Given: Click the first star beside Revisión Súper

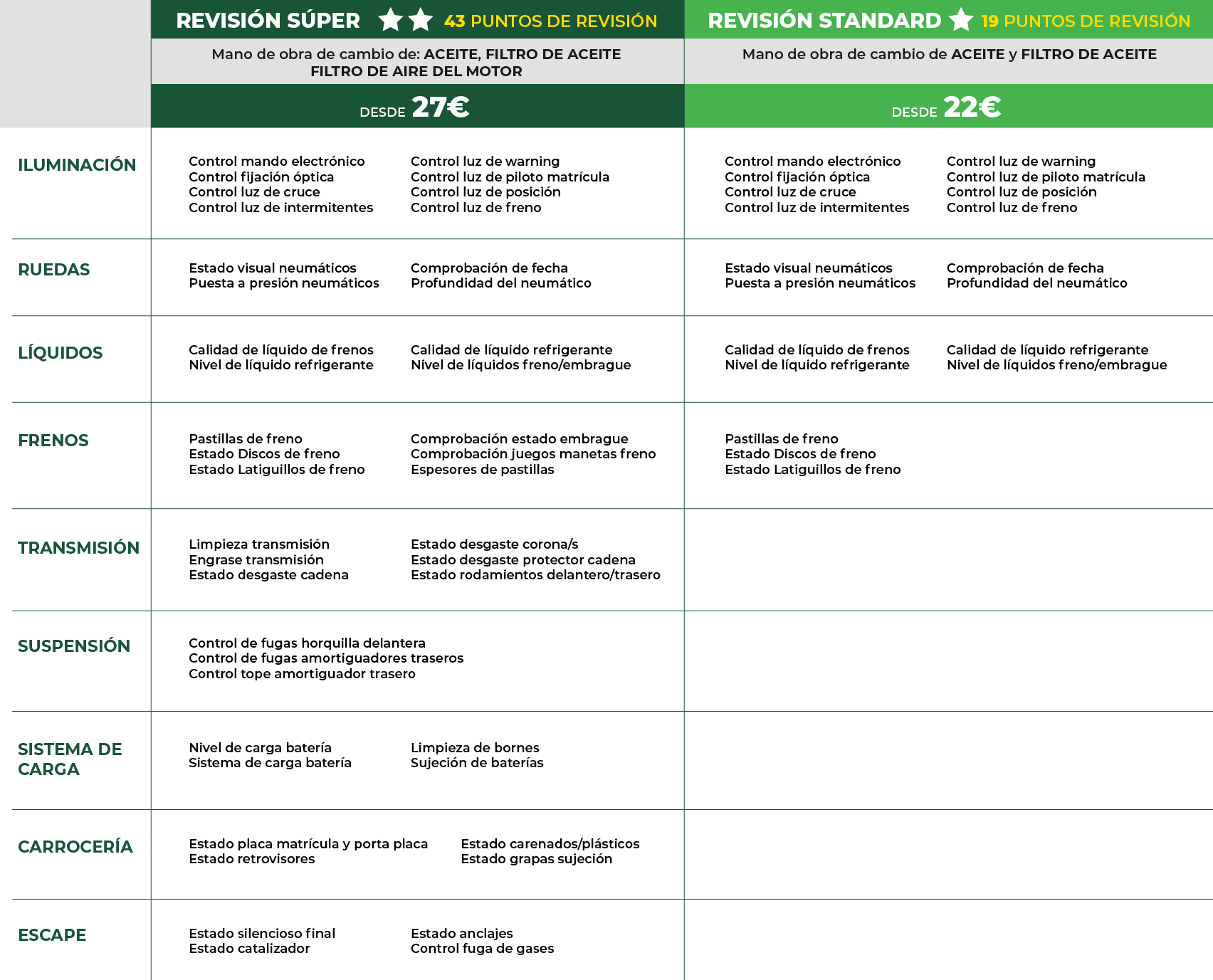Looking at the screenshot, I should point(391,20).
